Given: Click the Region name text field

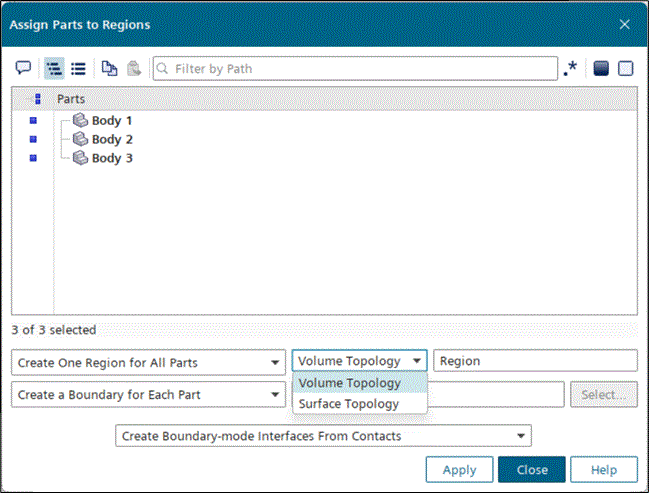Looking at the screenshot, I should click(535, 361).
